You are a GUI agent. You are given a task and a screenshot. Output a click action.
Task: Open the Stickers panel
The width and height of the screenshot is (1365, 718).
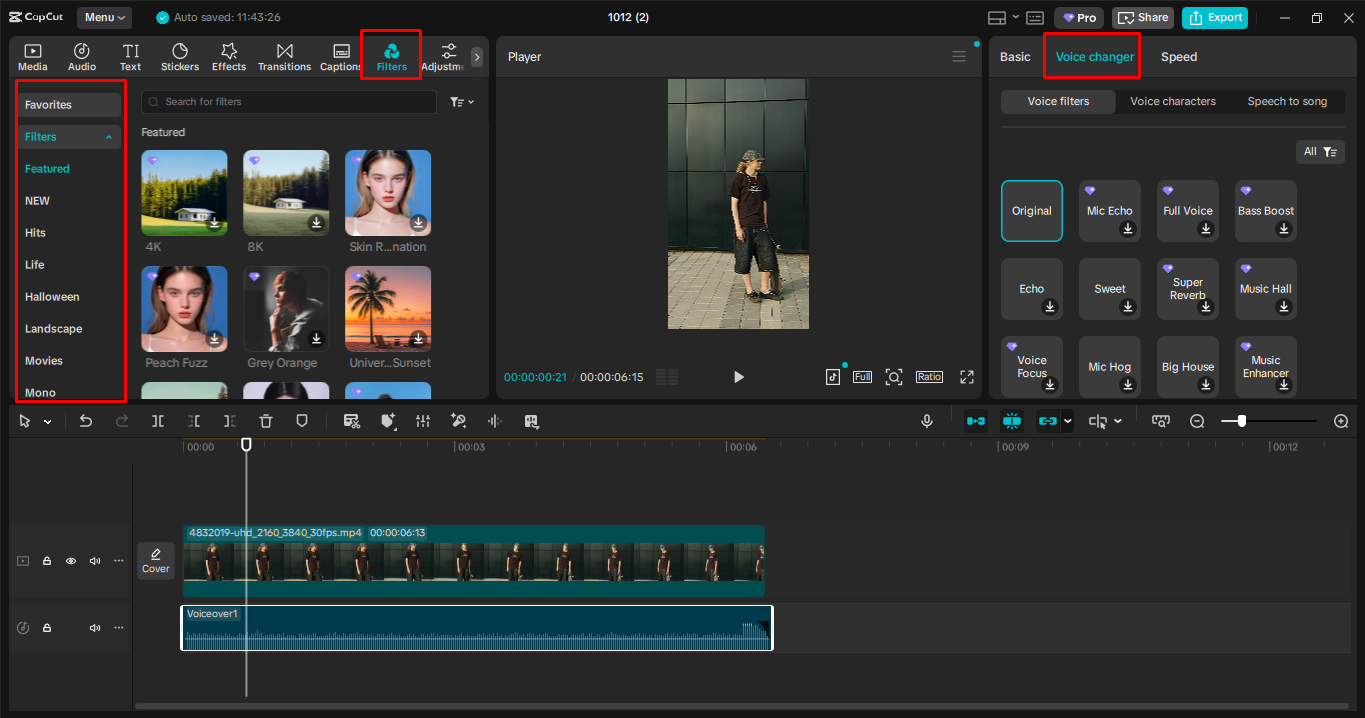180,55
